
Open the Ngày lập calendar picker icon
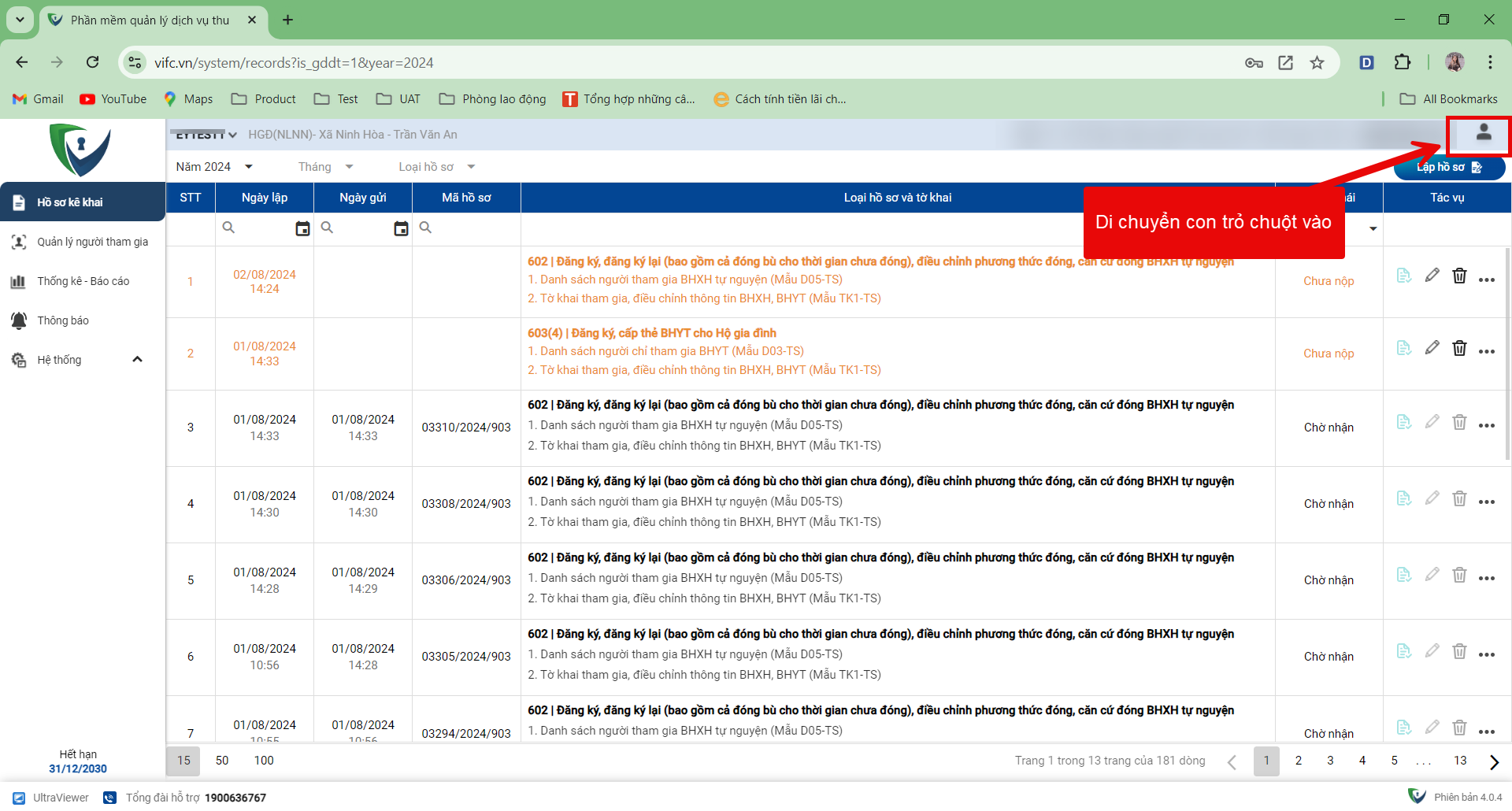(x=302, y=228)
